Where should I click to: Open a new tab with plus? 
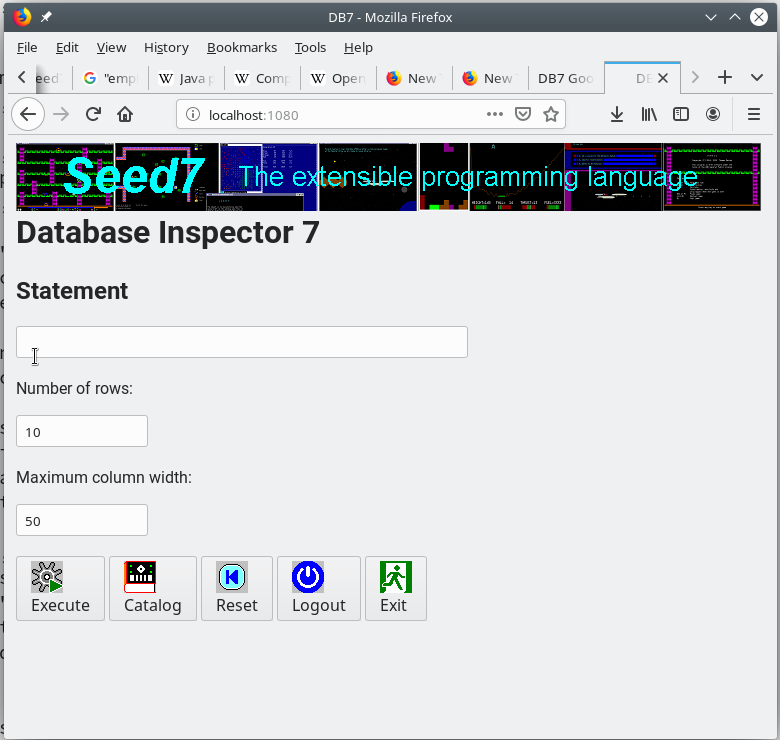pyautogui.click(x=725, y=78)
